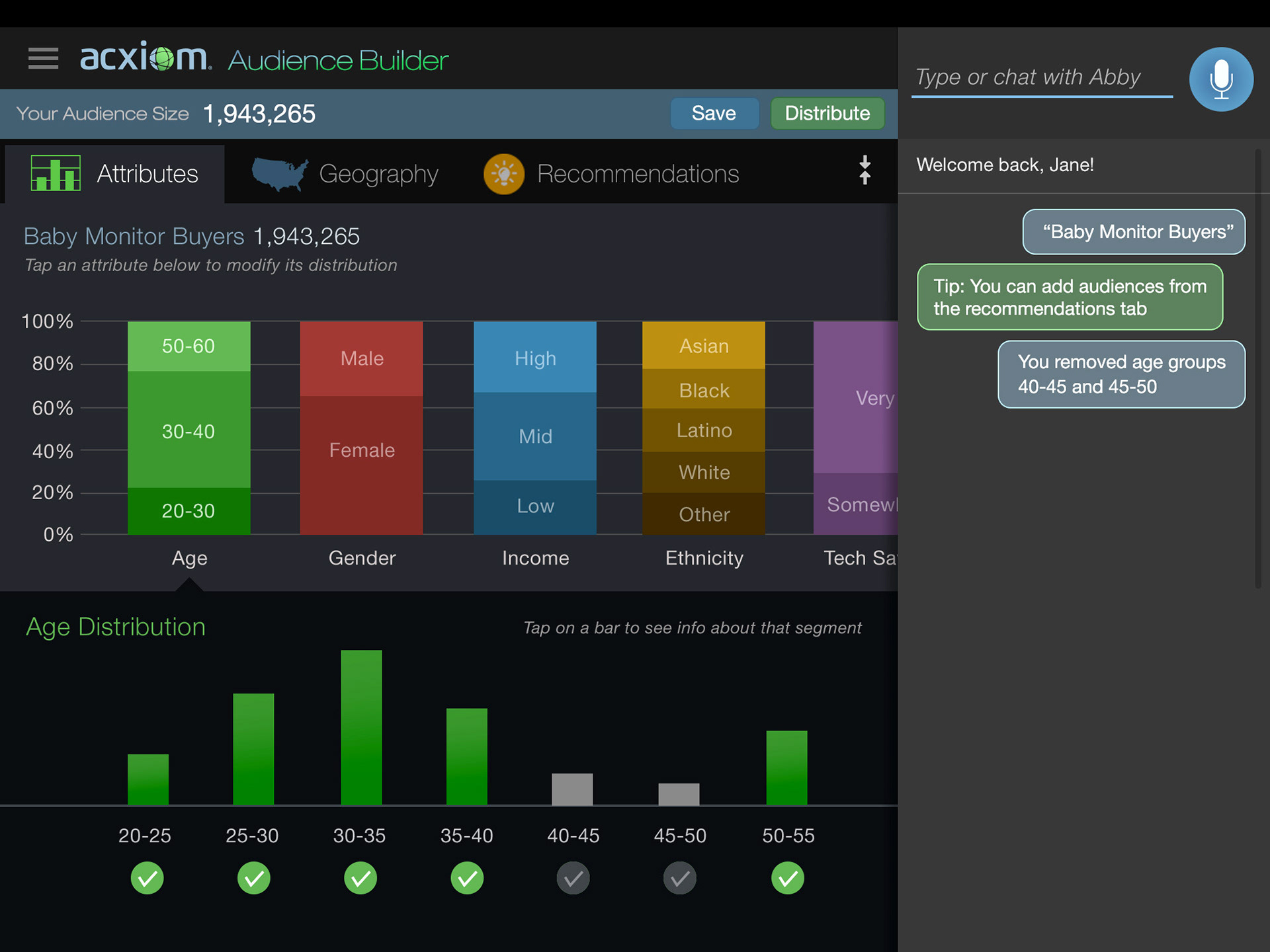Click the lightbulb Recommendations icon
The width and height of the screenshot is (1270, 952).
(x=504, y=174)
